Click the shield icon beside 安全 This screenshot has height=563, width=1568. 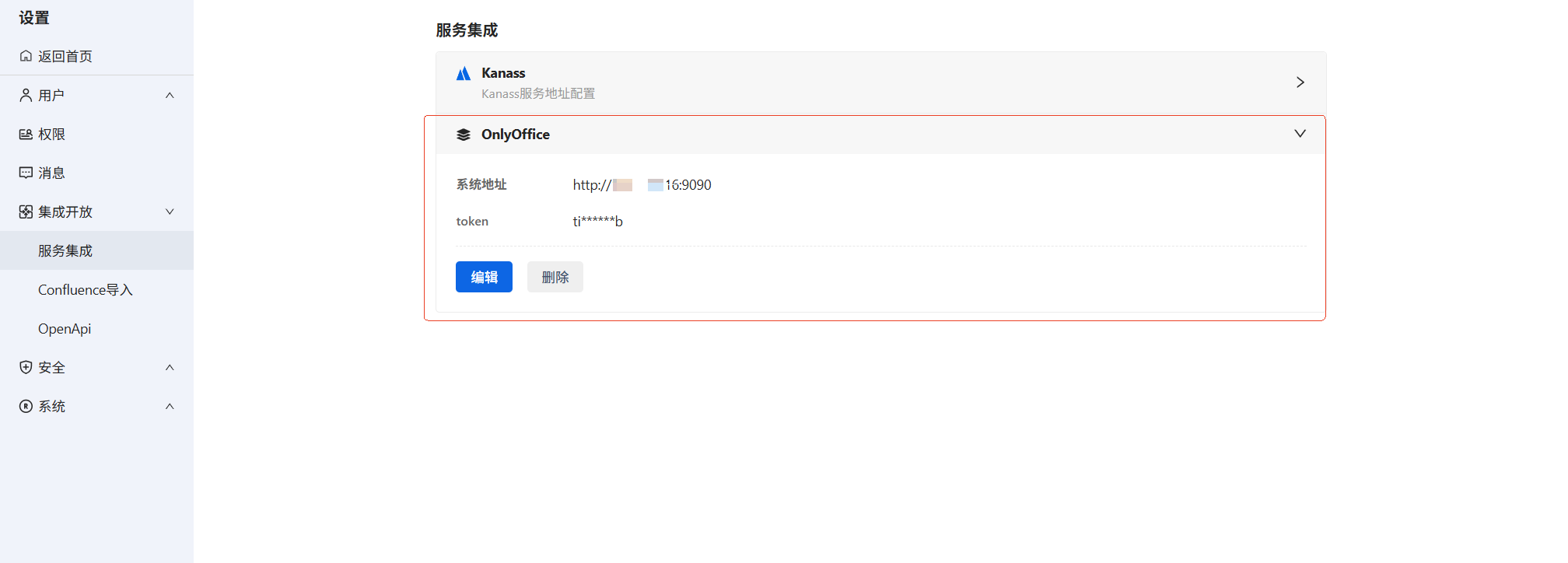(26, 367)
